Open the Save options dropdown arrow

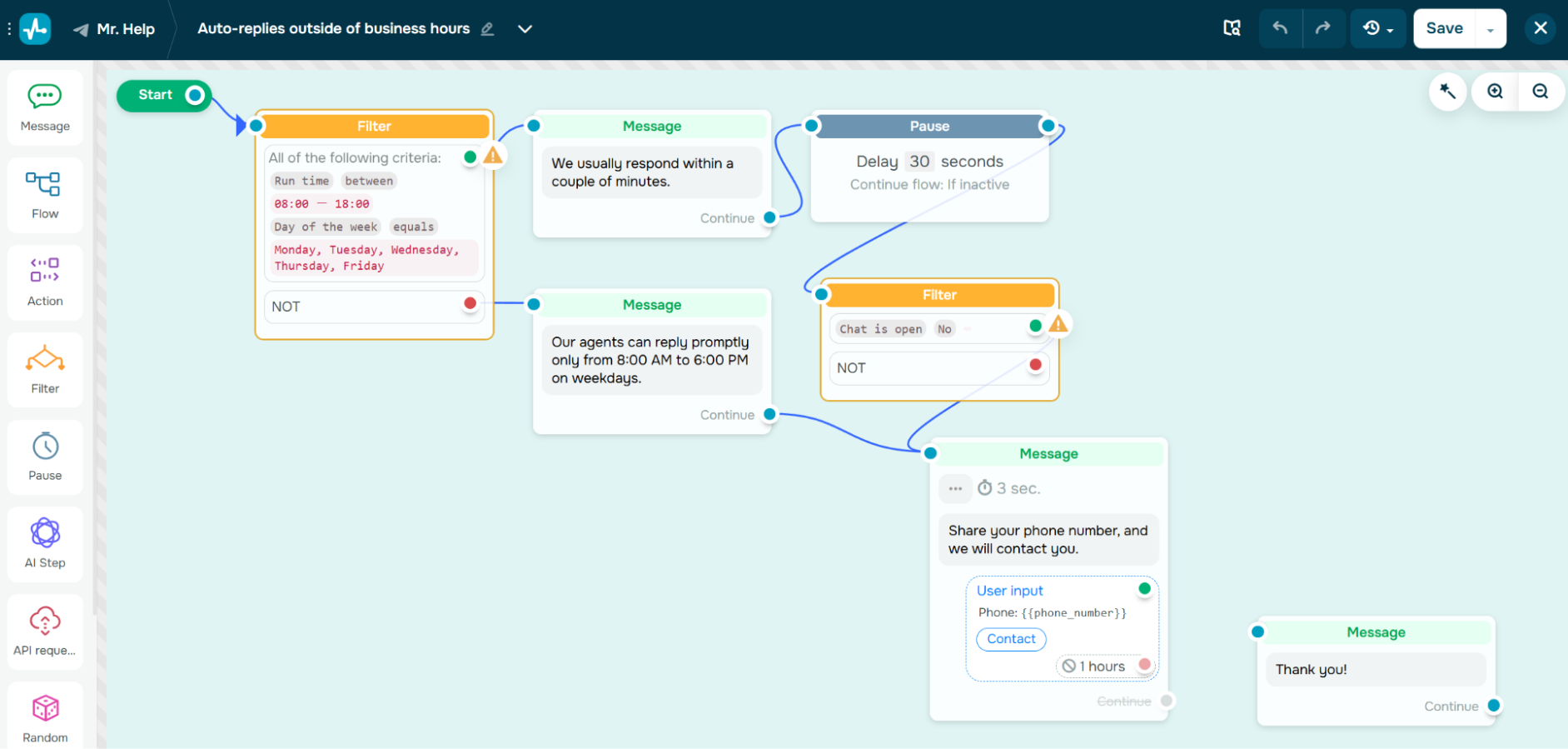pyautogui.click(x=1491, y=29)
